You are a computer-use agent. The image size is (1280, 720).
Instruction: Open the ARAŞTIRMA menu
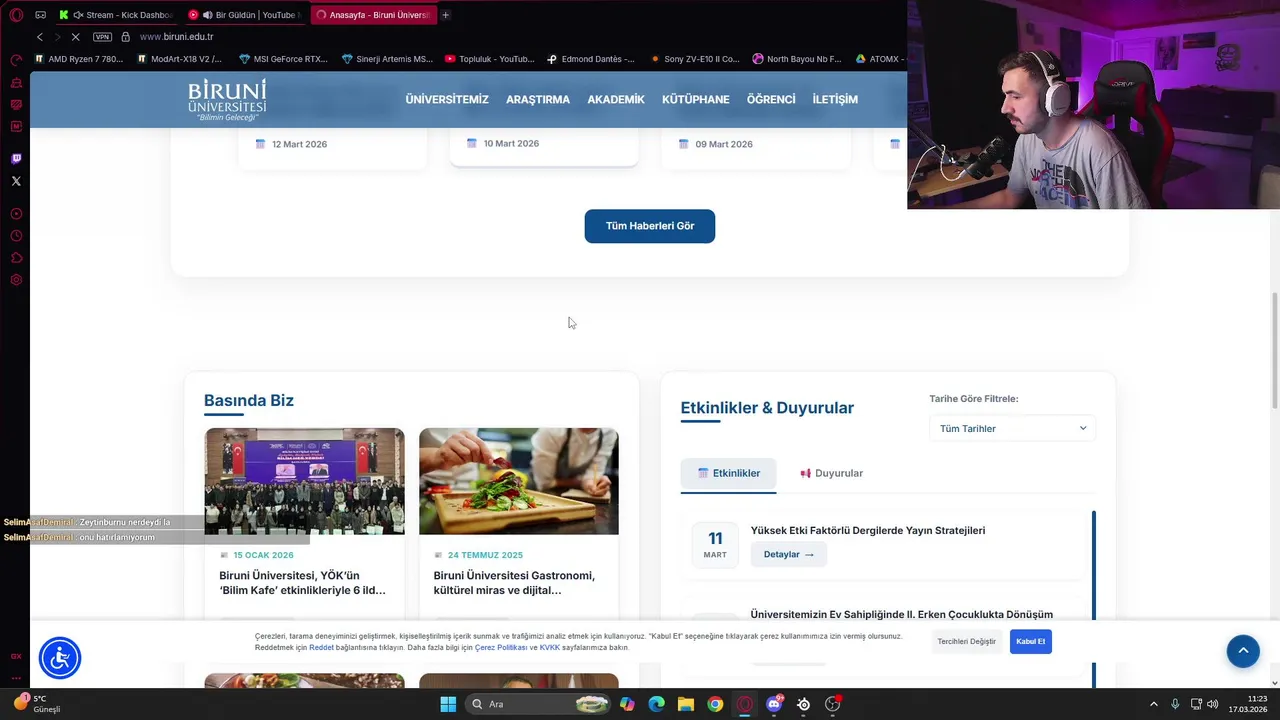tap(538, 99)
